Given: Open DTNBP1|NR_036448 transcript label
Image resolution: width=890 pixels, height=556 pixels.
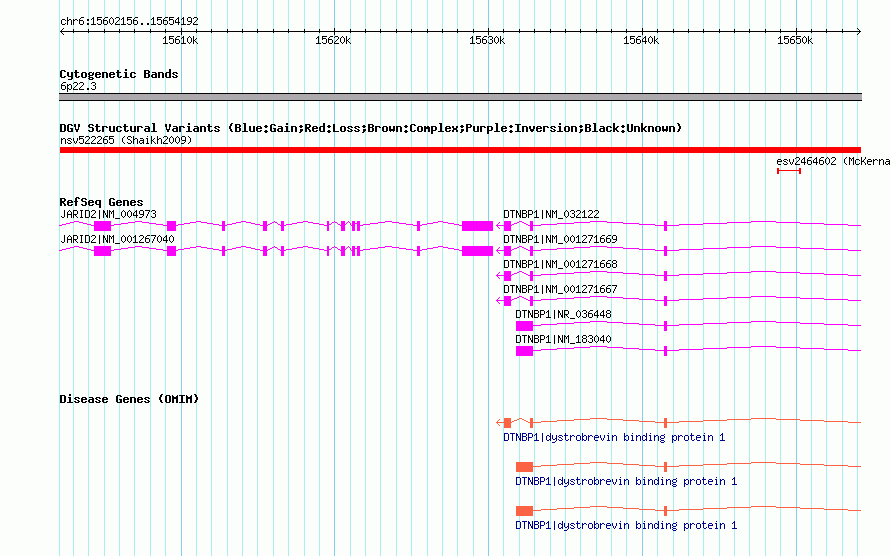Looking at the screenshot, I should [x=564, y=314].
